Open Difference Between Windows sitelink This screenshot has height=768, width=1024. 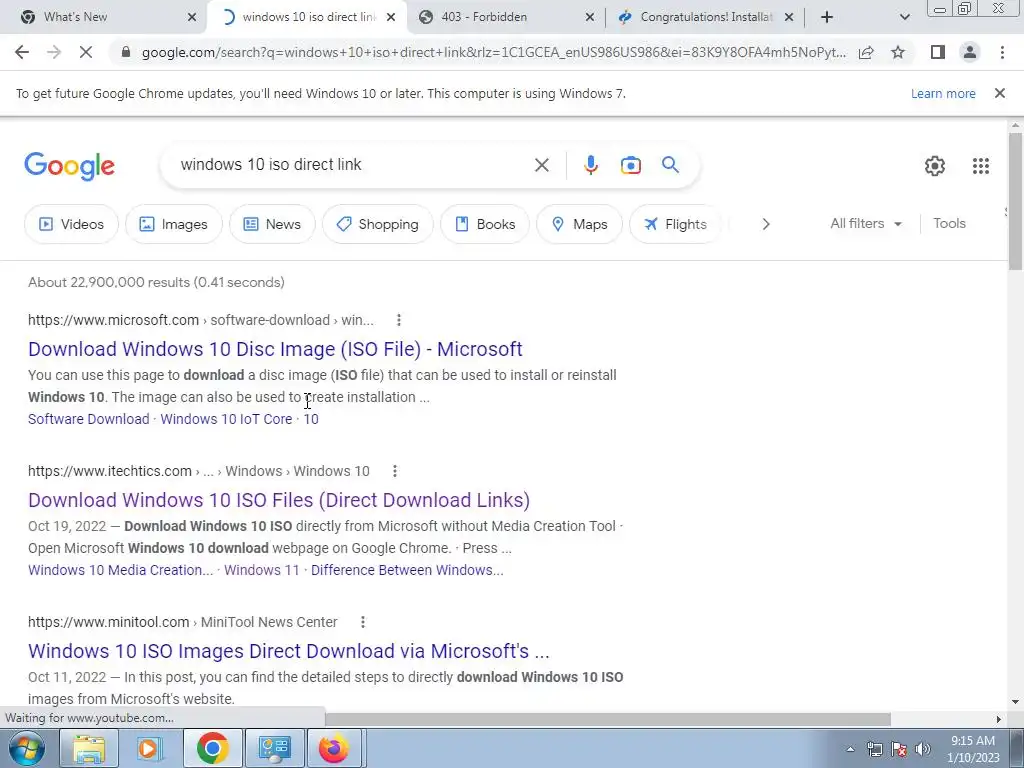[x=407, y=570]
